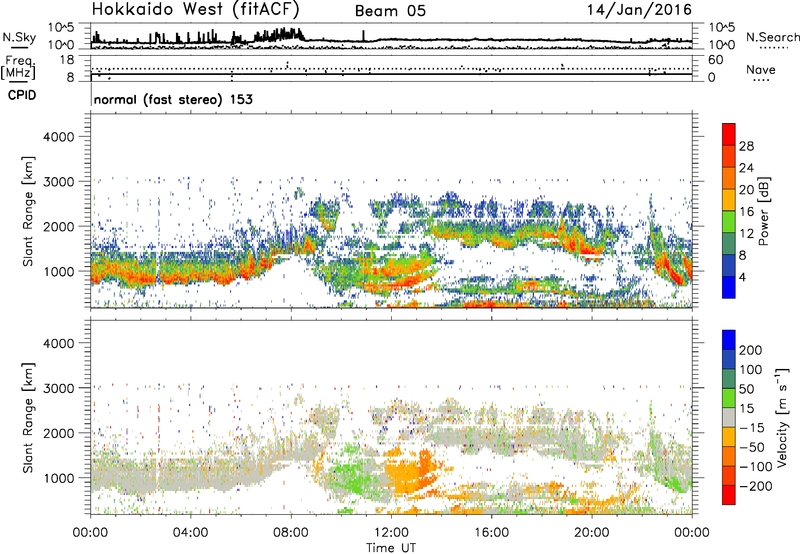The width and height of the screenshot is (800, 554).
Task: Click the 'CPID' label
Action: [22, 95]
